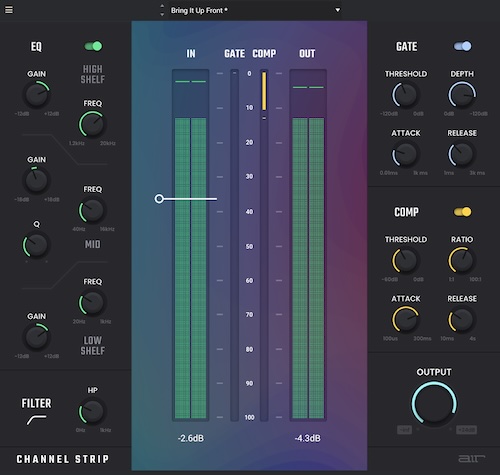The height and width of the screenshot is (475, 500).
Task: Click the Mid FREQ knob
Action: coord(92,210)
